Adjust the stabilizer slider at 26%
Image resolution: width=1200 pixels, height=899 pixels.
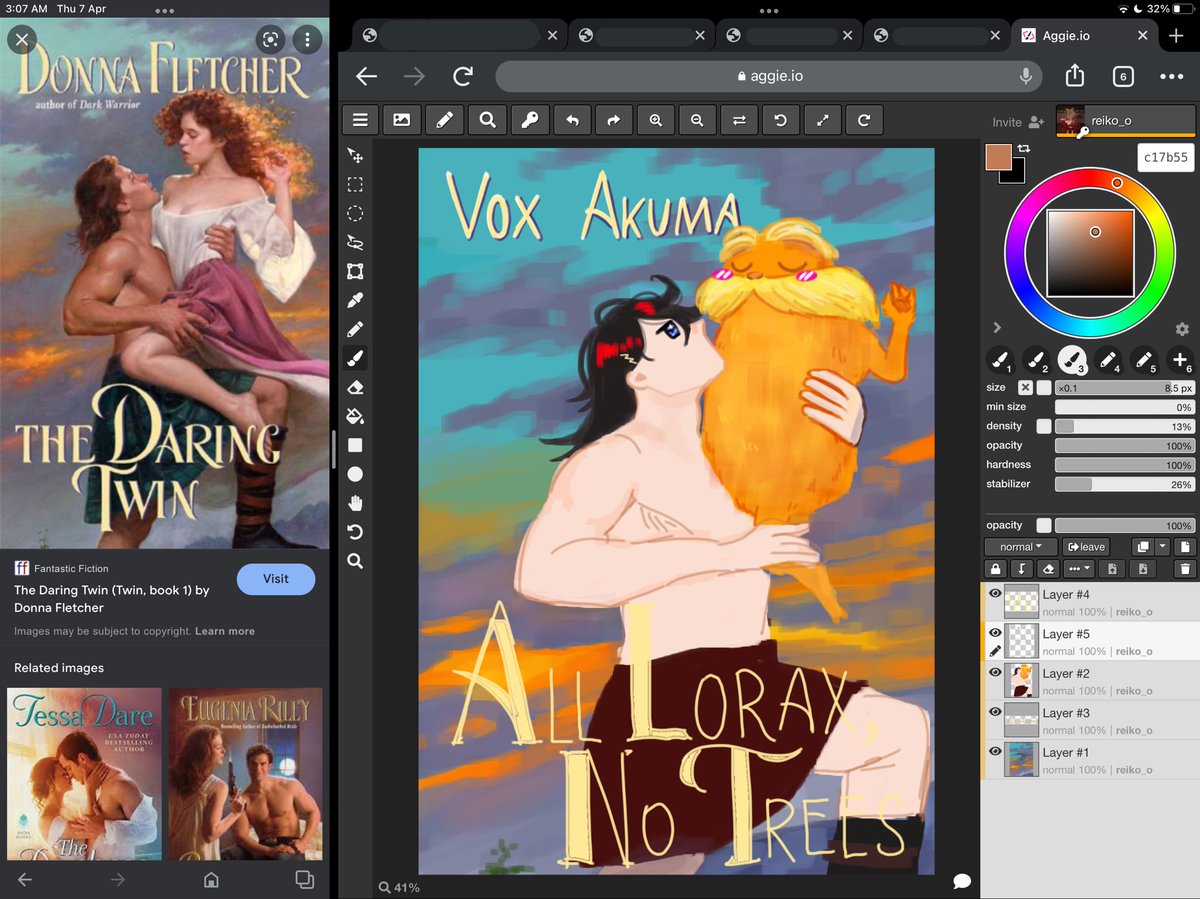tap(1125, 484)
